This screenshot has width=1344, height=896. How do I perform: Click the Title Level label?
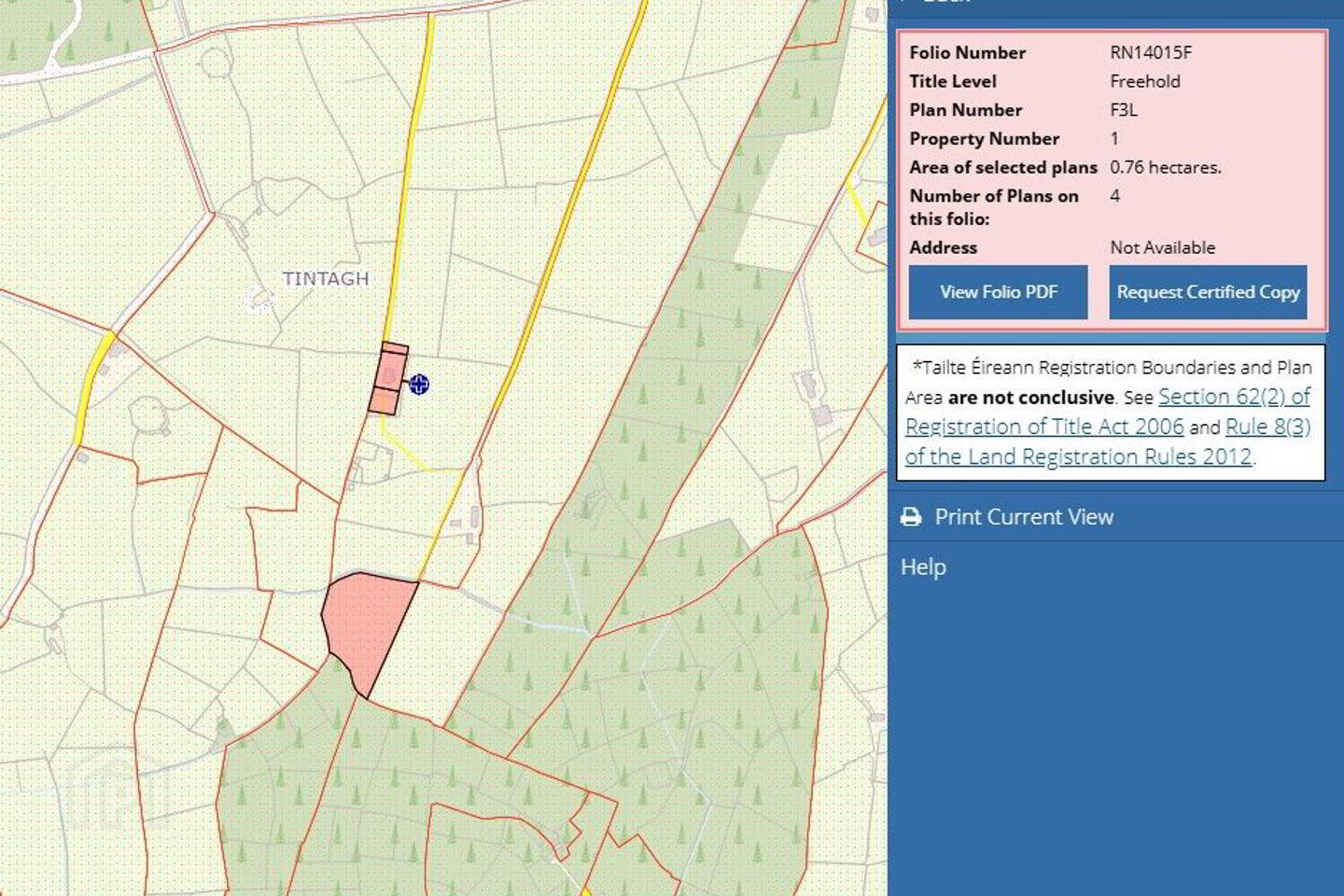click(952, 81)
